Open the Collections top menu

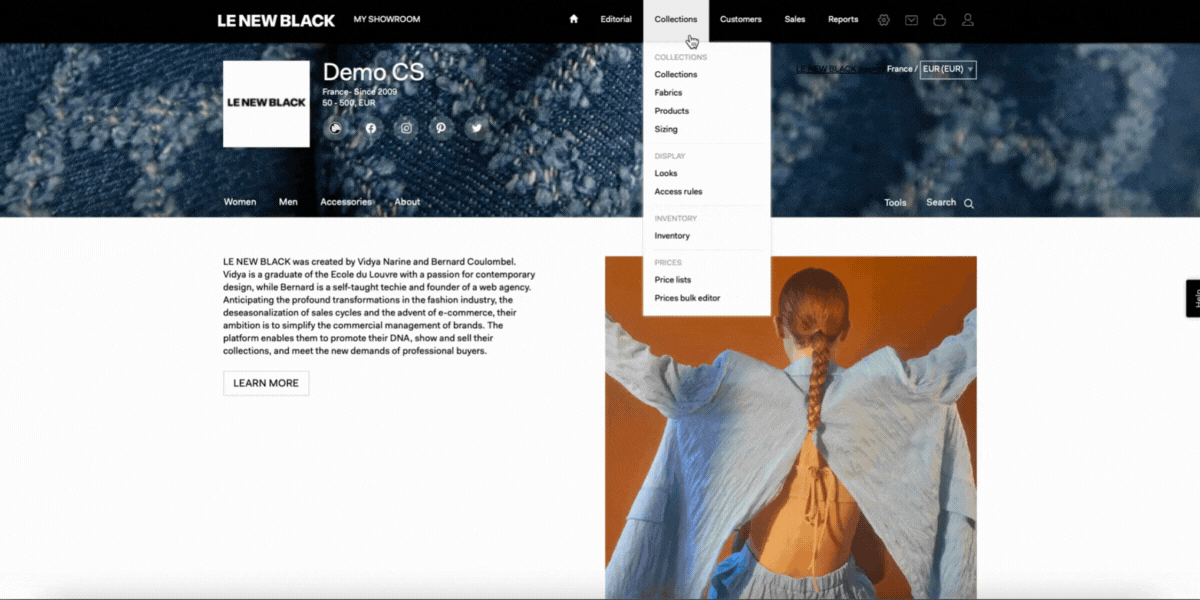pos(676,20)
